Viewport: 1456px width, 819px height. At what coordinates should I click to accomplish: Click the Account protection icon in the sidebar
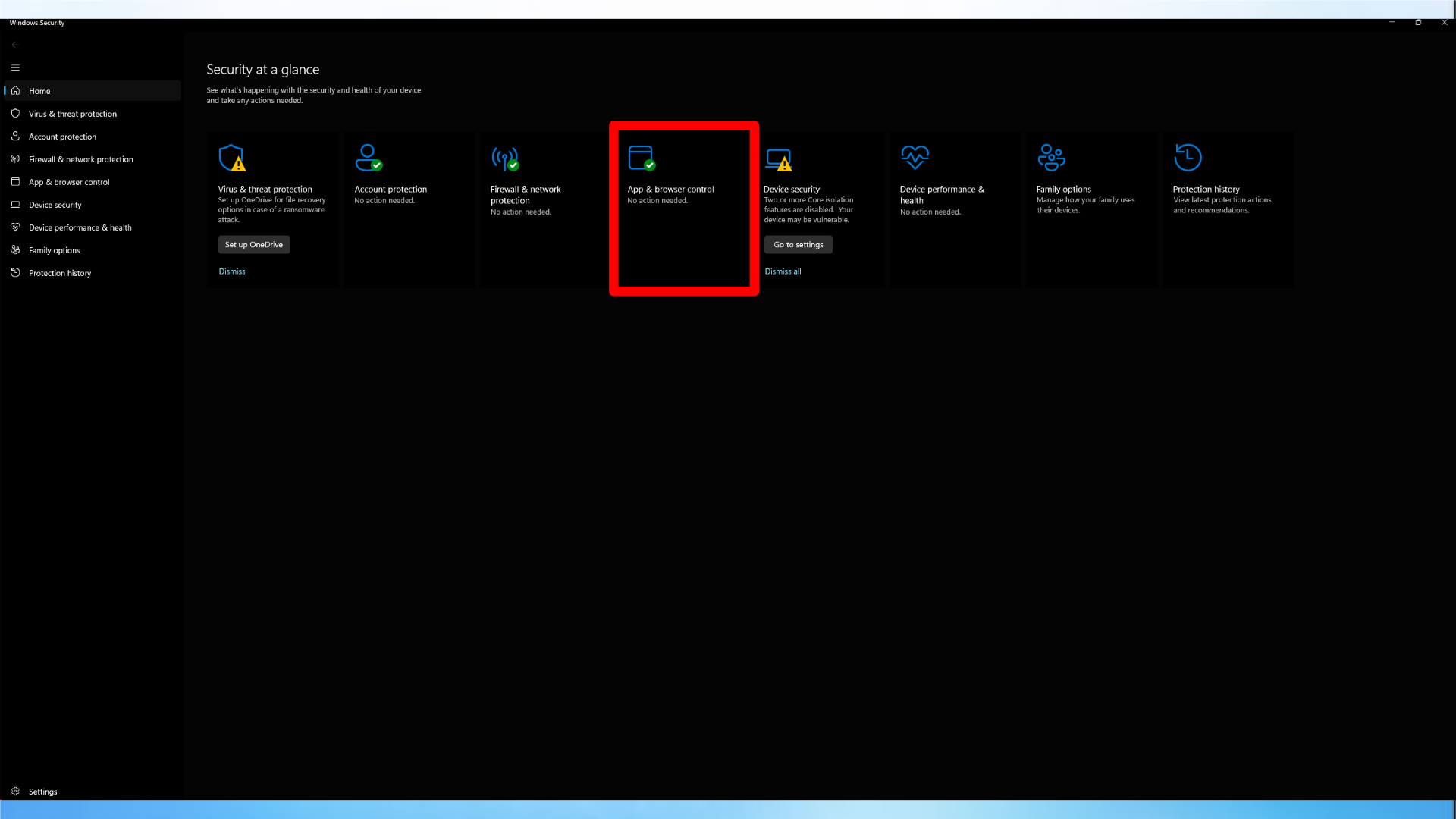pyautogui.click(x=15, y=136)
